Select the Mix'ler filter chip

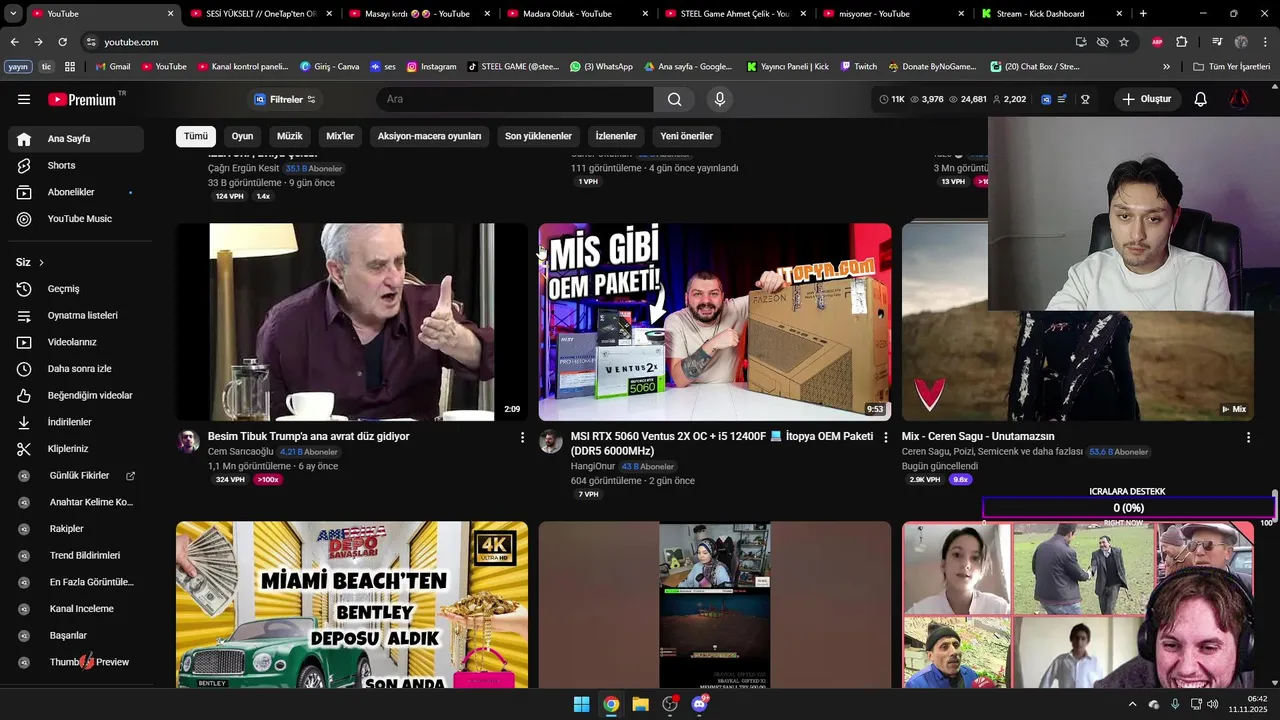point(340,136)
